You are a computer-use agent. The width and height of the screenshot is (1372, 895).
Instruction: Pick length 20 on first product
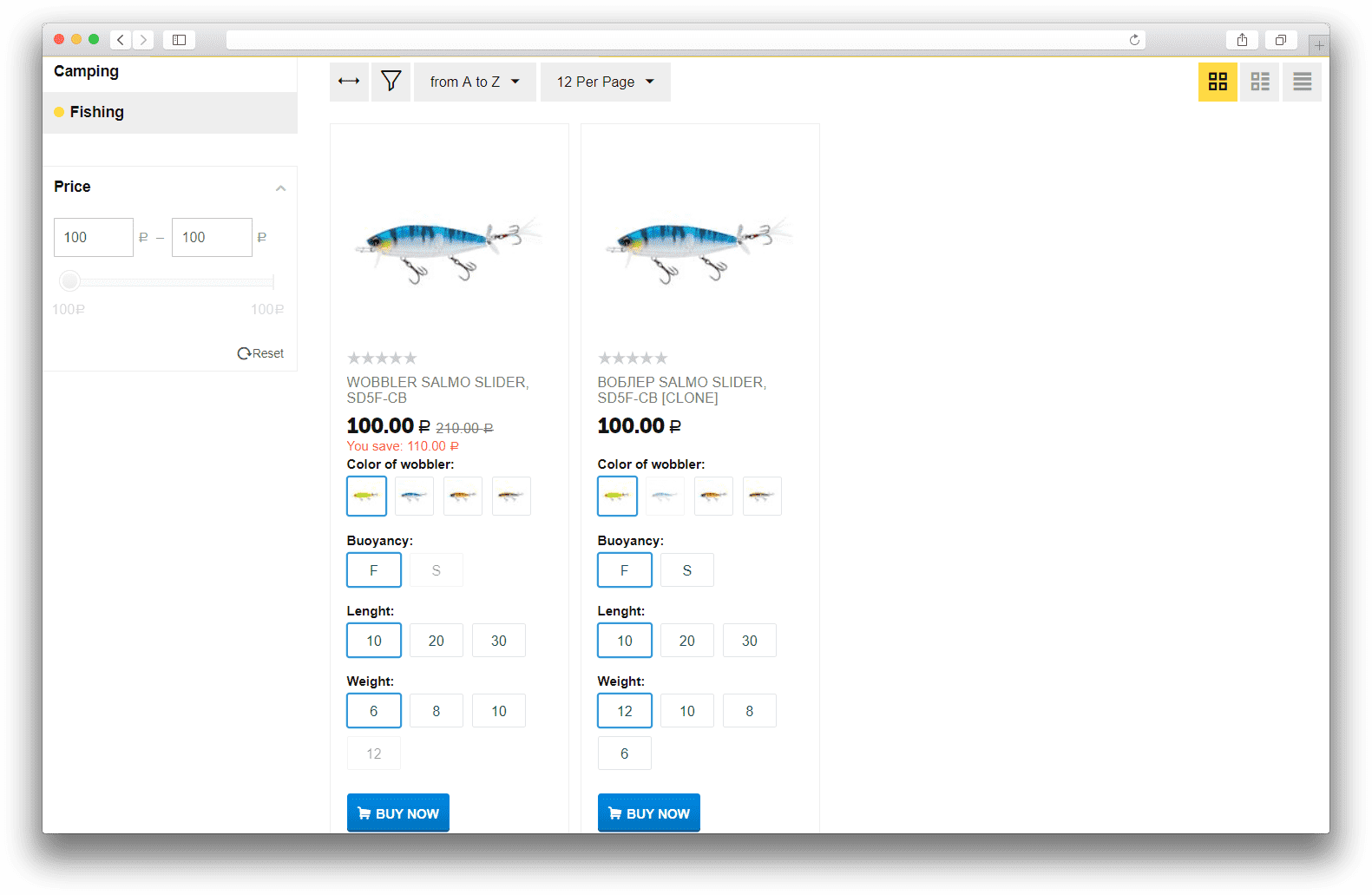click(x=437, y=641)
